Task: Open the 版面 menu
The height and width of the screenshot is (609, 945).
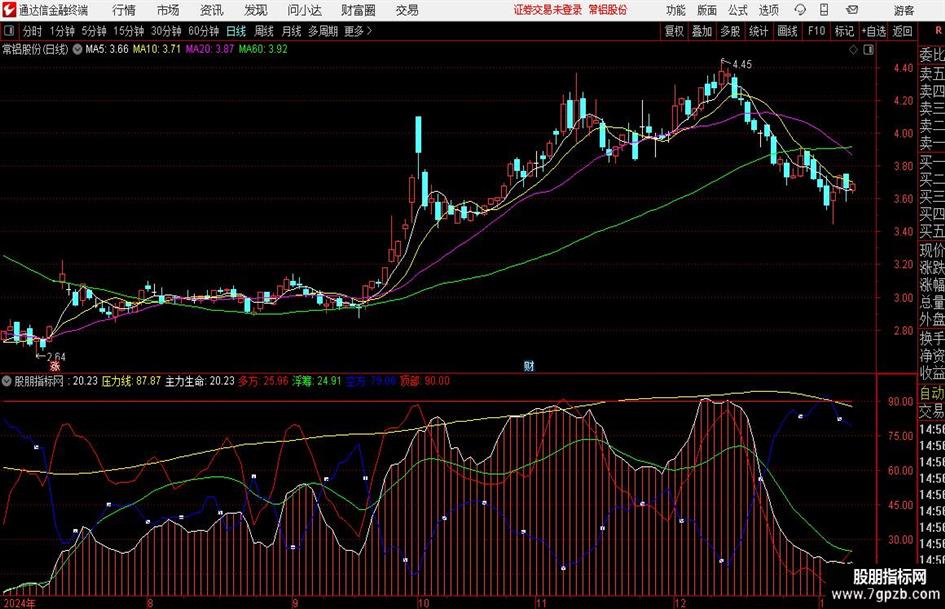Action: tap(707, 10)
